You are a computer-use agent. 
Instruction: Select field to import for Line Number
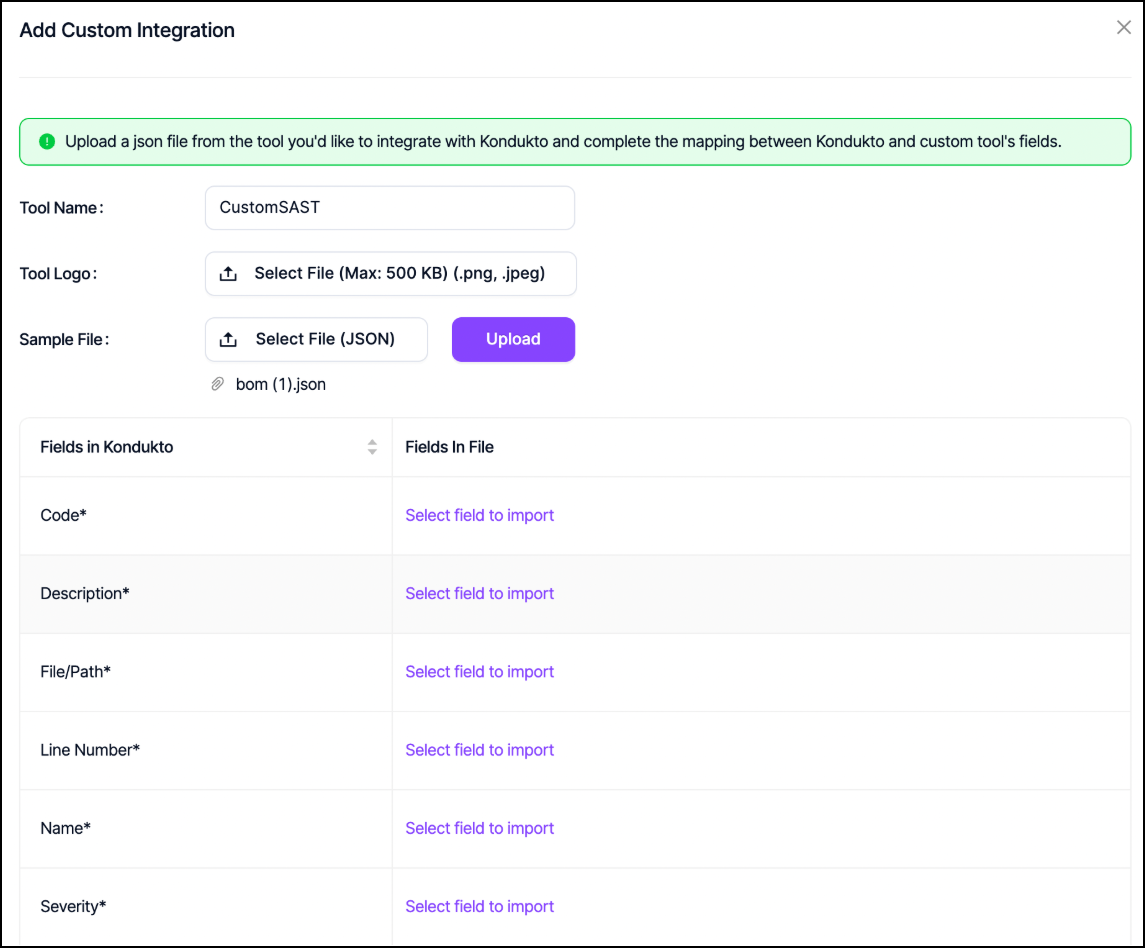pos(479,750)
